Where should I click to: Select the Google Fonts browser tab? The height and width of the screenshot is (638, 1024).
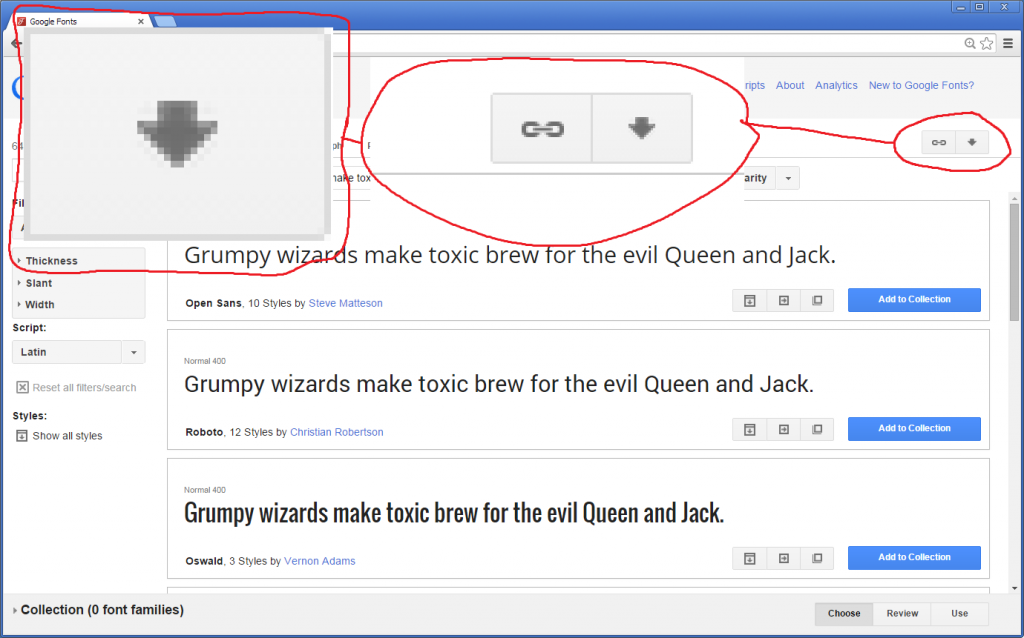(82, 22)
